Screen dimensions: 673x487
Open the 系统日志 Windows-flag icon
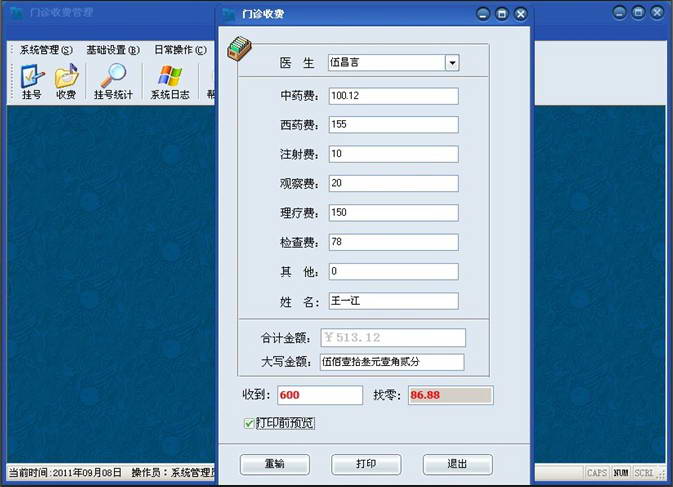(x=170, y=82)
